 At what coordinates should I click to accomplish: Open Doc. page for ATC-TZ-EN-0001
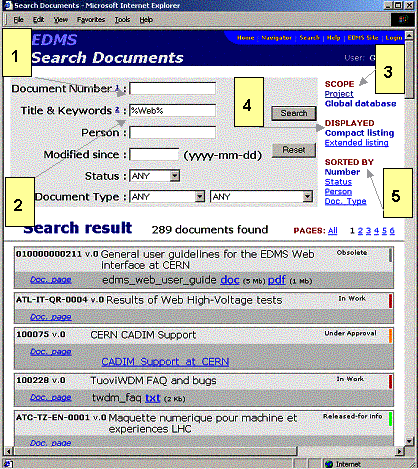pos(51,443)
